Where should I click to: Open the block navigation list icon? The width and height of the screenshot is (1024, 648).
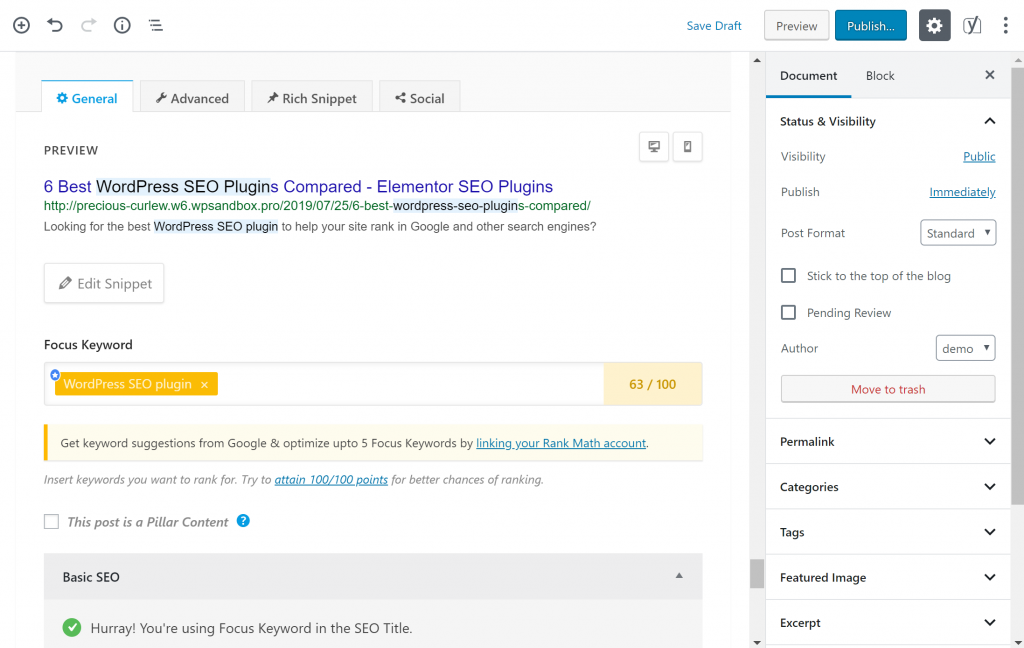click(156, 25)
